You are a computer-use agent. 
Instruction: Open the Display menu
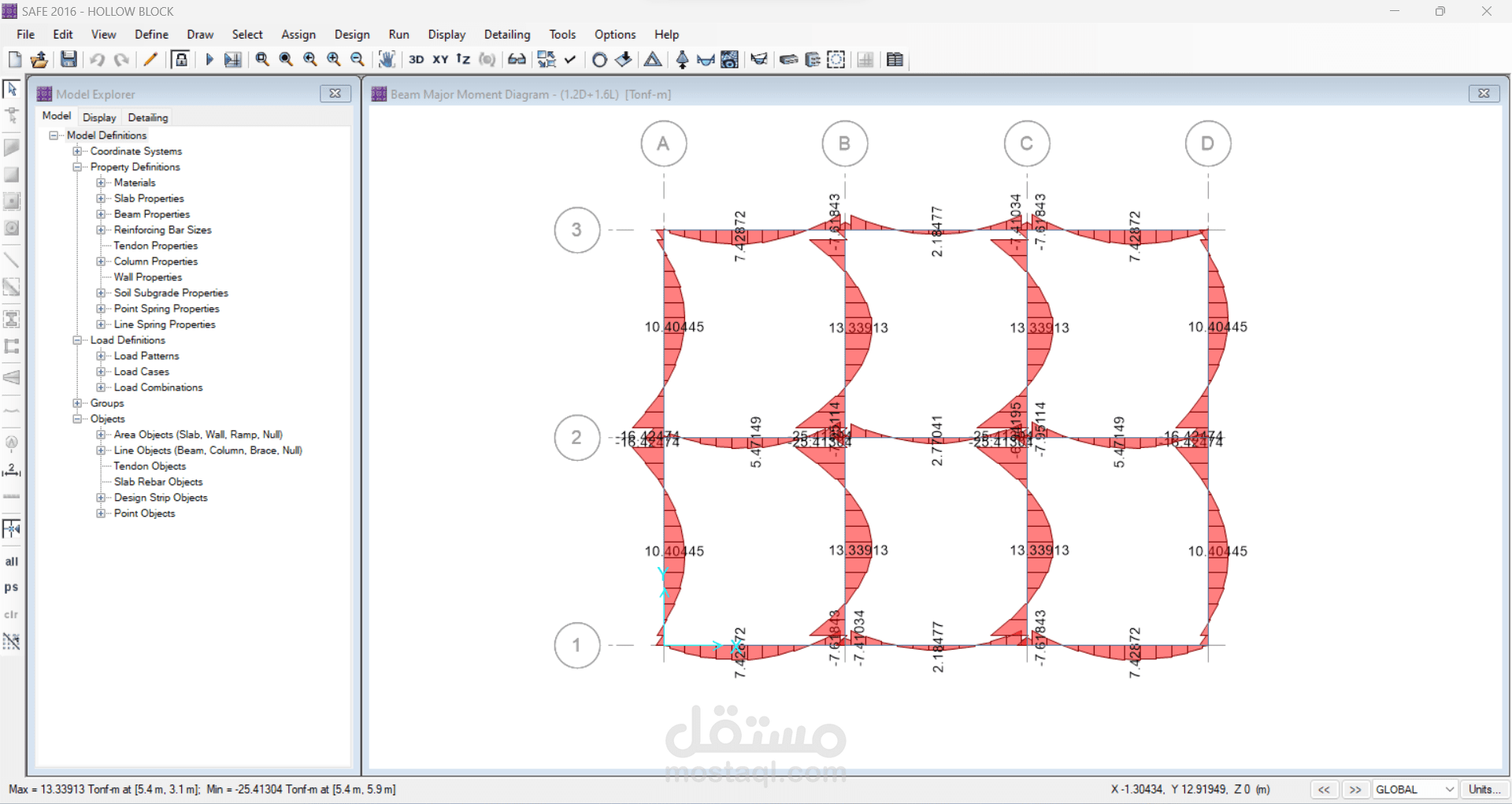447,35
